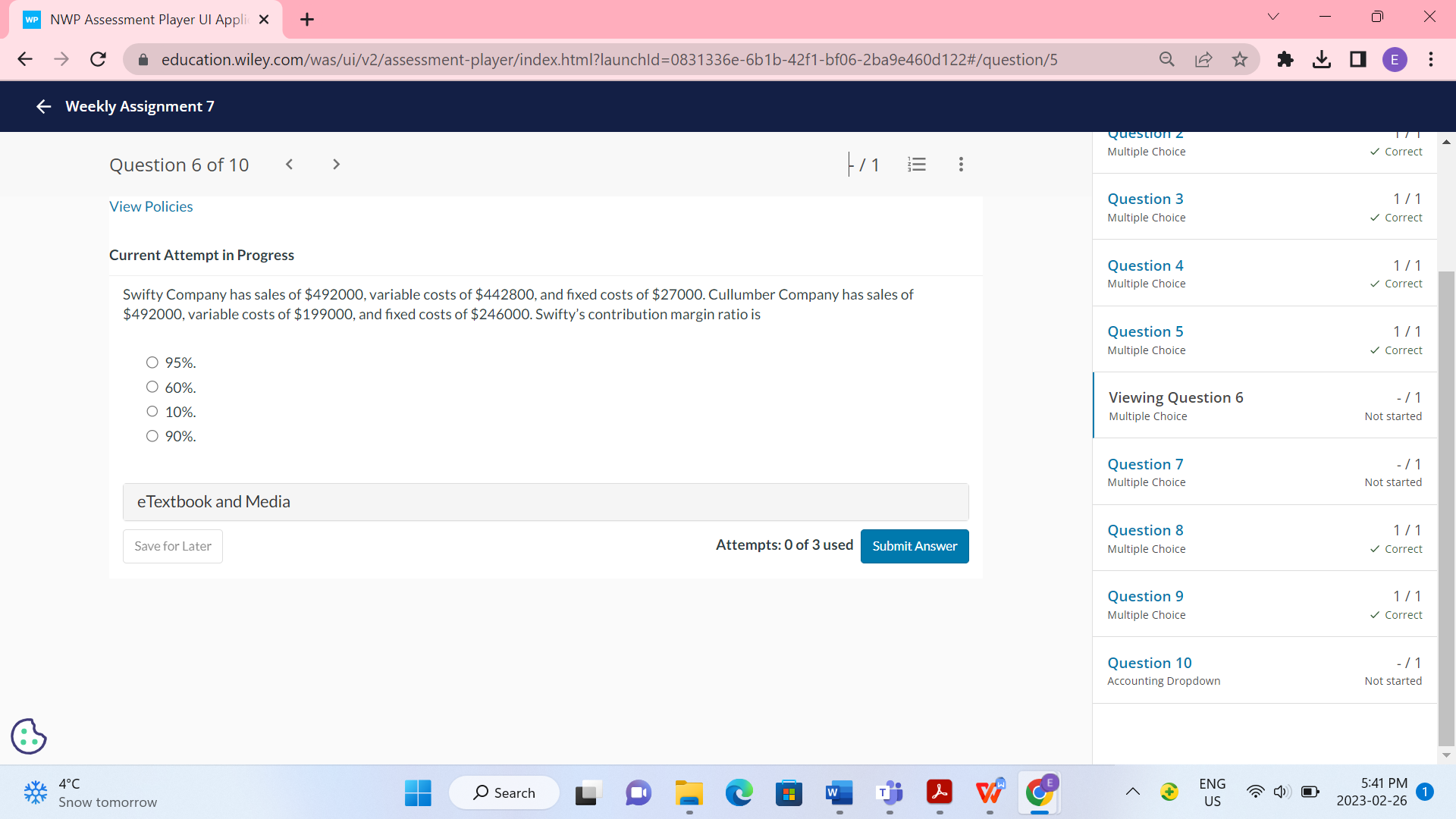Open Question 10 Accounting Dropdown
Screen dimensions: 1456x819
pyautogui.click(x=1149, y=663)
